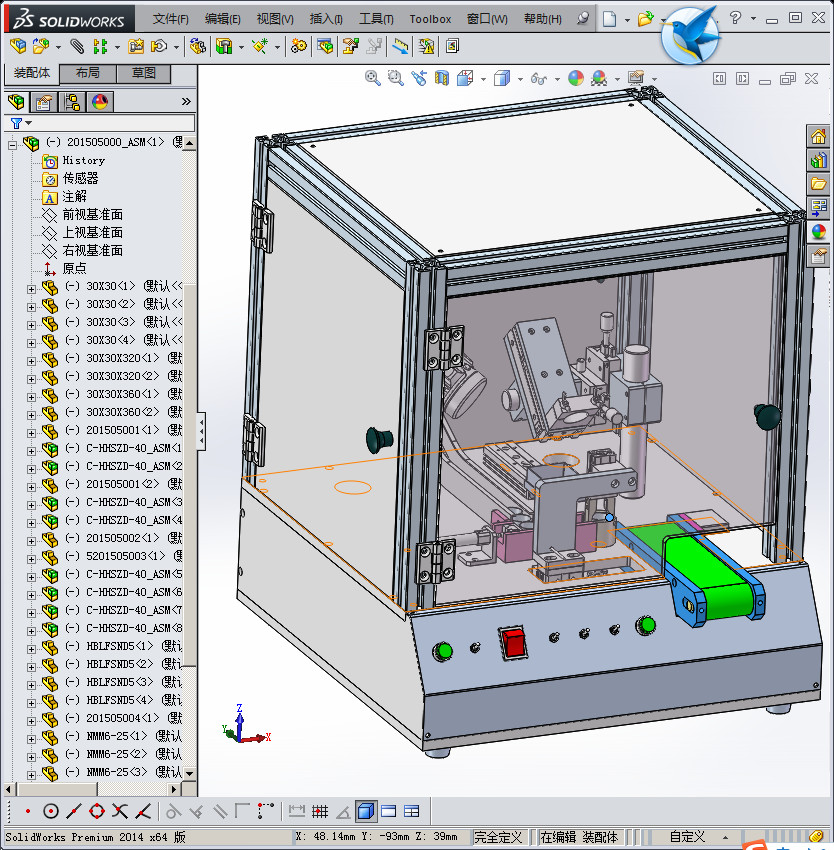Click the Mate paperclip icon
The height and width of the screenshot is (850, 834).
click(x=77, y=46)
